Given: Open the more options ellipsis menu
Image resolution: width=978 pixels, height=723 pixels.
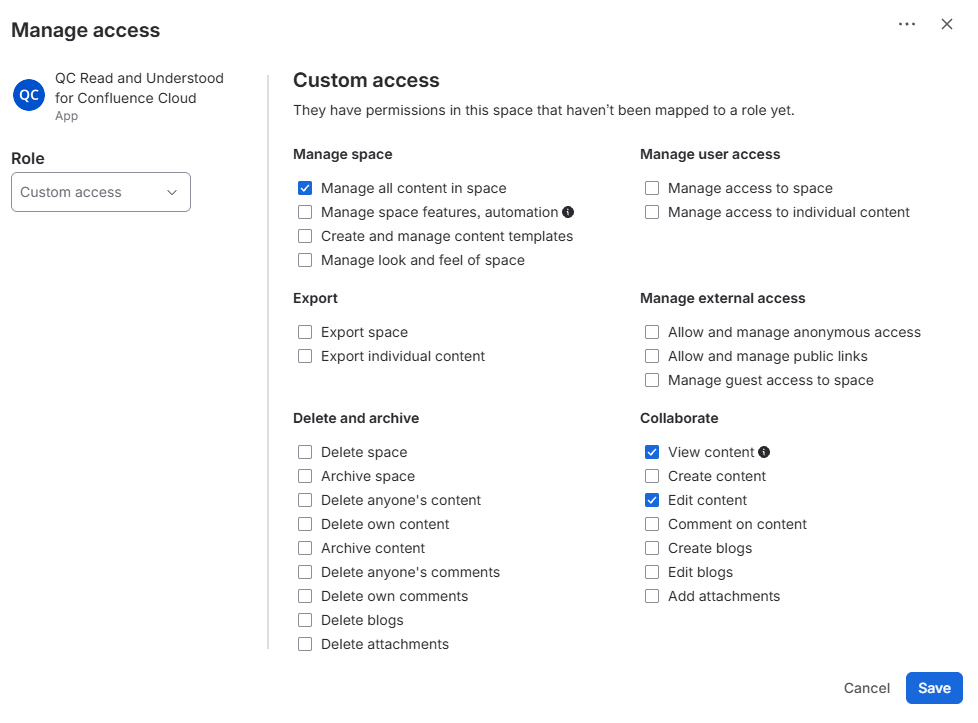Looking at the screenshot, I should pos(906,24).
